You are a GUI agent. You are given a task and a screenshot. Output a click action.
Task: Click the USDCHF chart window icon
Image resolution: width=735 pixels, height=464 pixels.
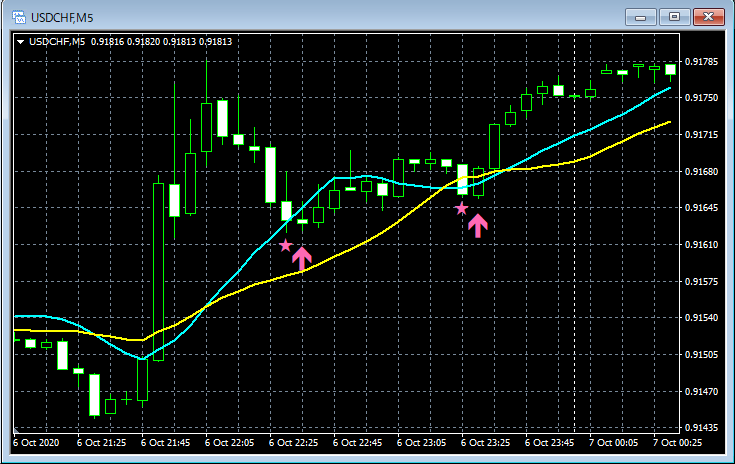[x=19, y=17]
